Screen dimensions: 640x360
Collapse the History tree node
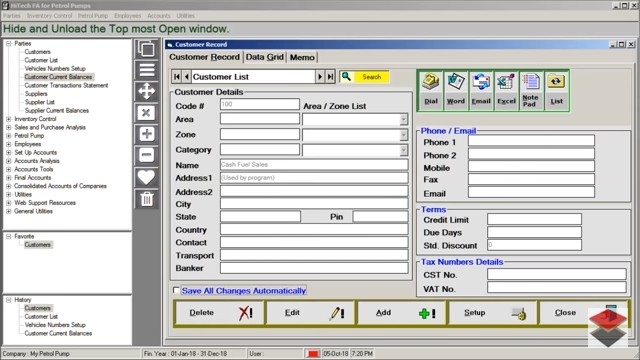click(9, 300)
